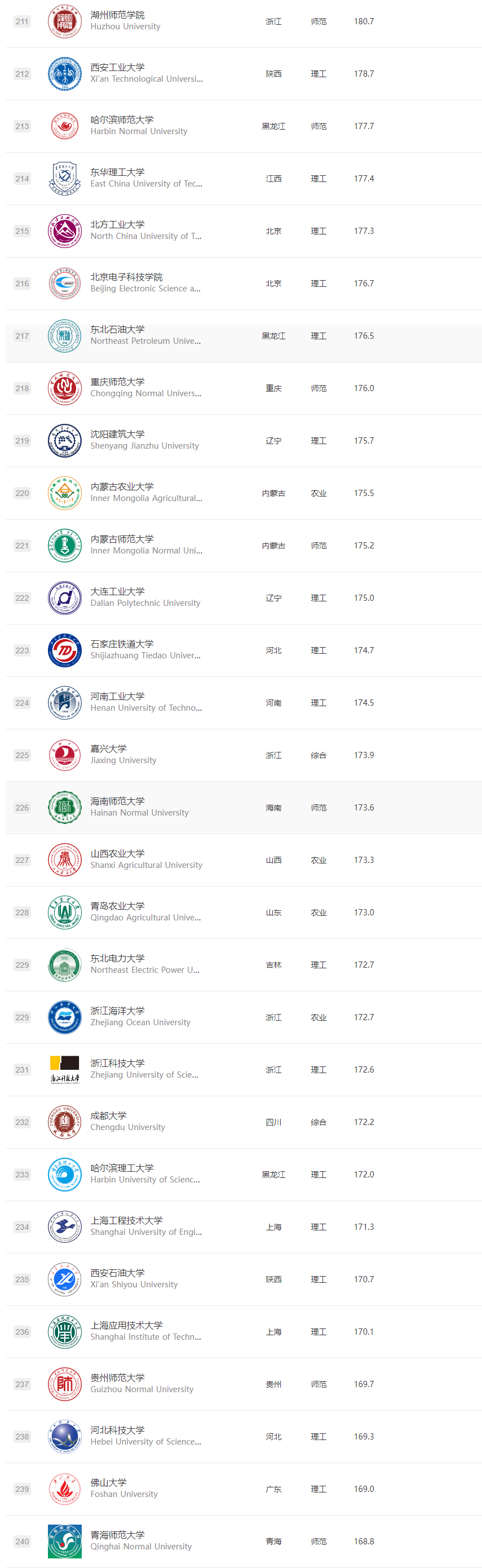
Task: Click Hebei University of Science logo
Action: click(64, 1437)
